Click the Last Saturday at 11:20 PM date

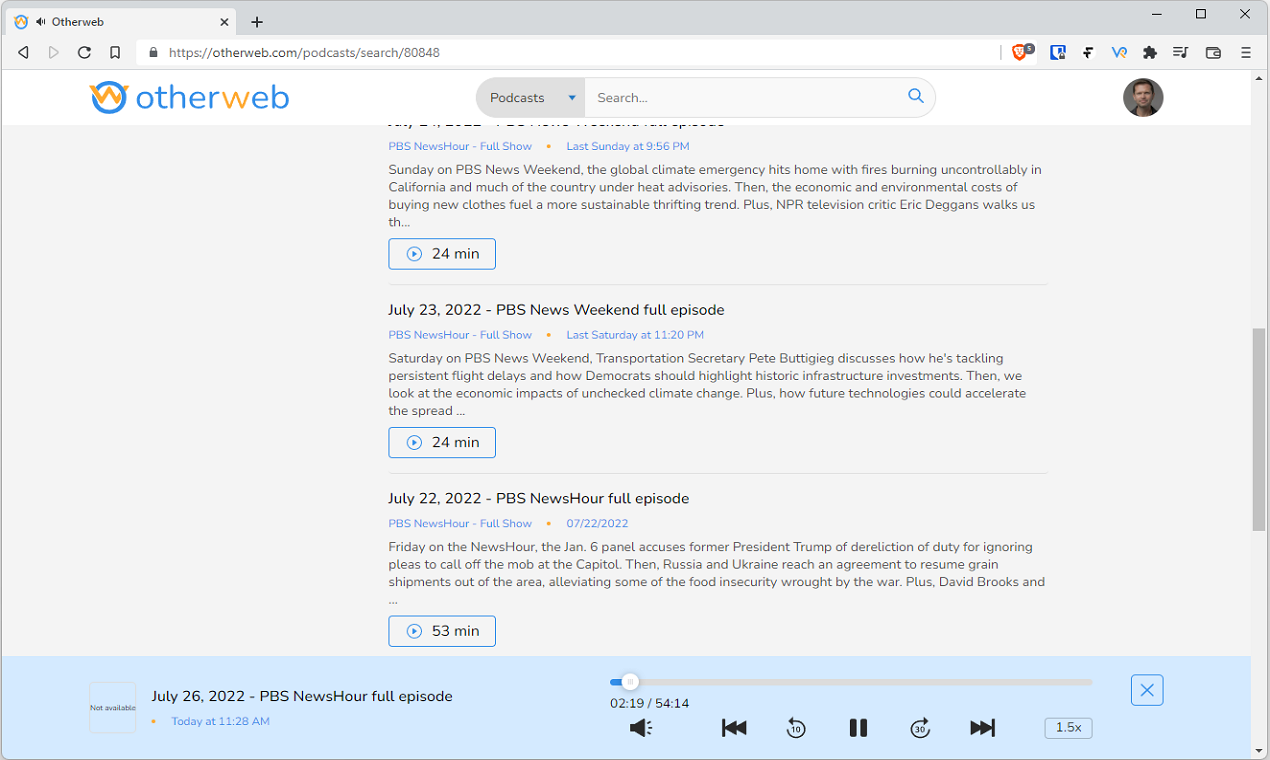click(635, 335)
